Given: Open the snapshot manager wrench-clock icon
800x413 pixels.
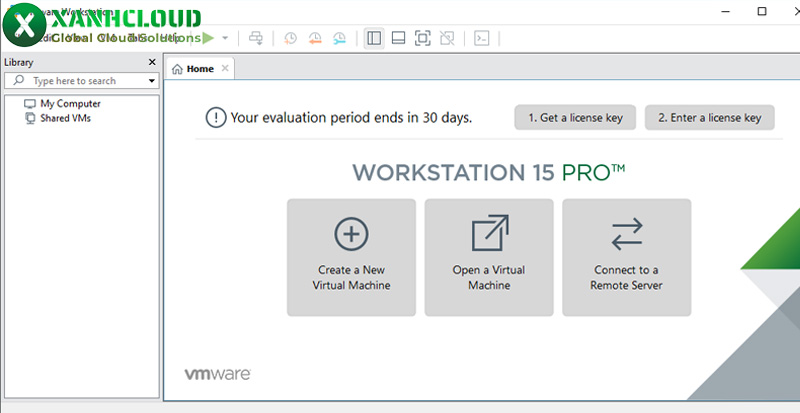Looking at the screenshot, I should click(x=339, y=38).
